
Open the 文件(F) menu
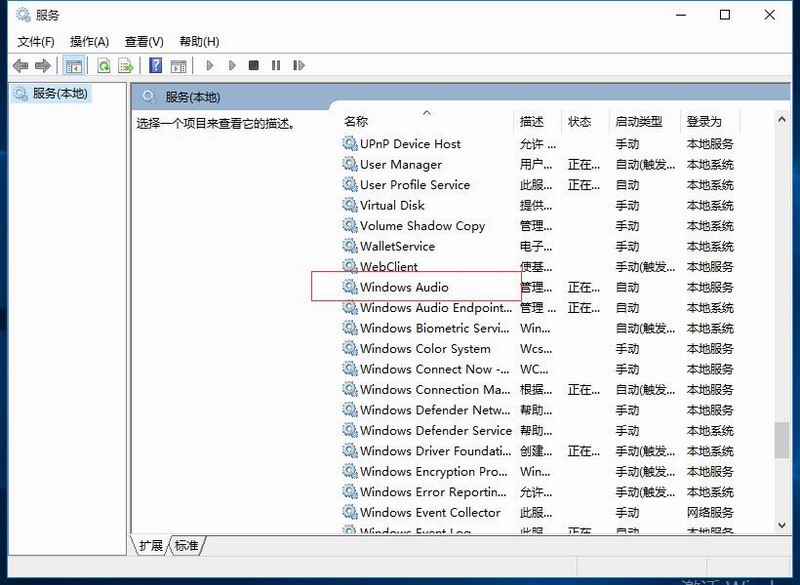point(36,41)
